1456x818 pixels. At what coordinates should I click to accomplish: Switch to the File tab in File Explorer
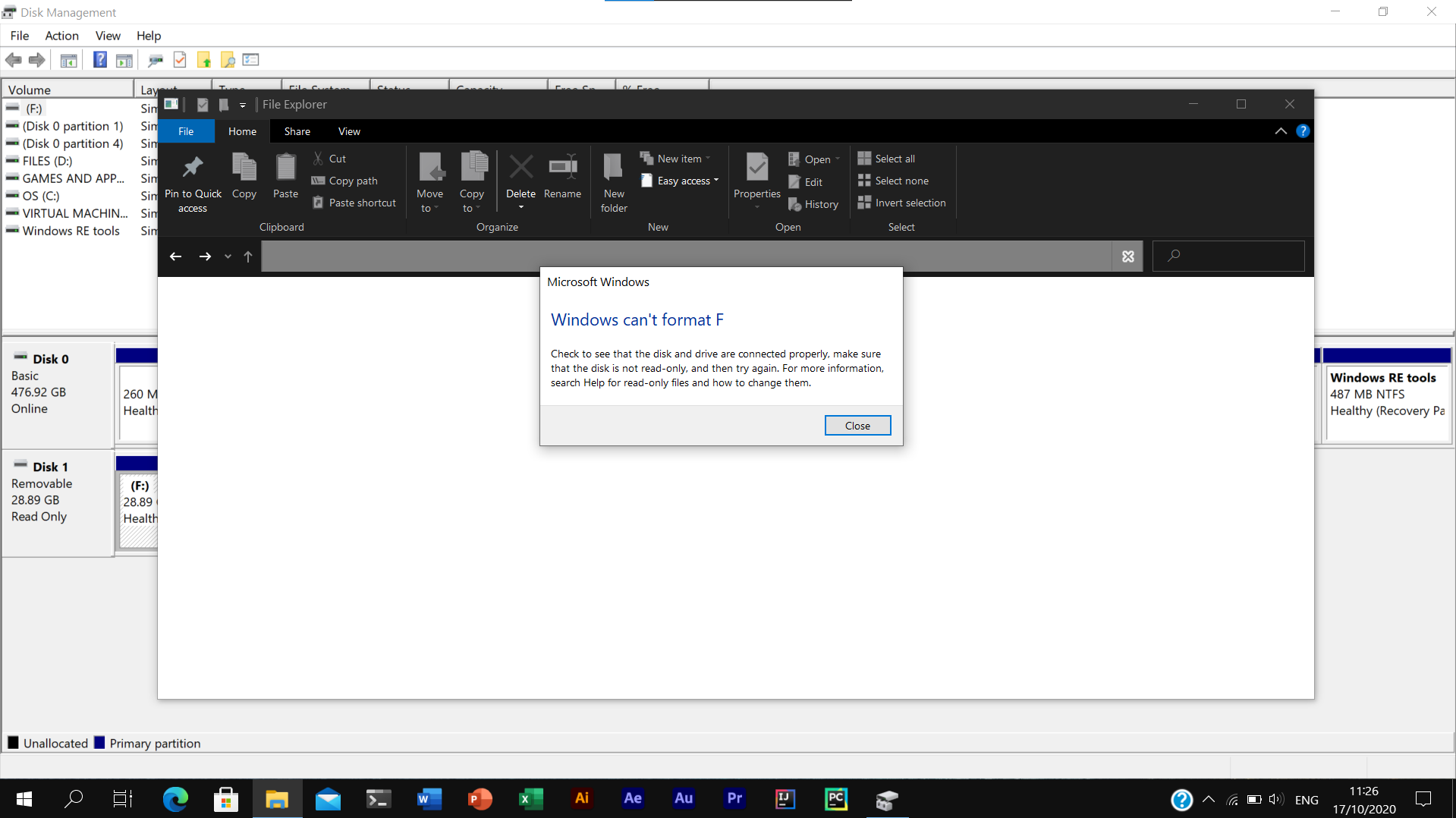click(186, 131)
